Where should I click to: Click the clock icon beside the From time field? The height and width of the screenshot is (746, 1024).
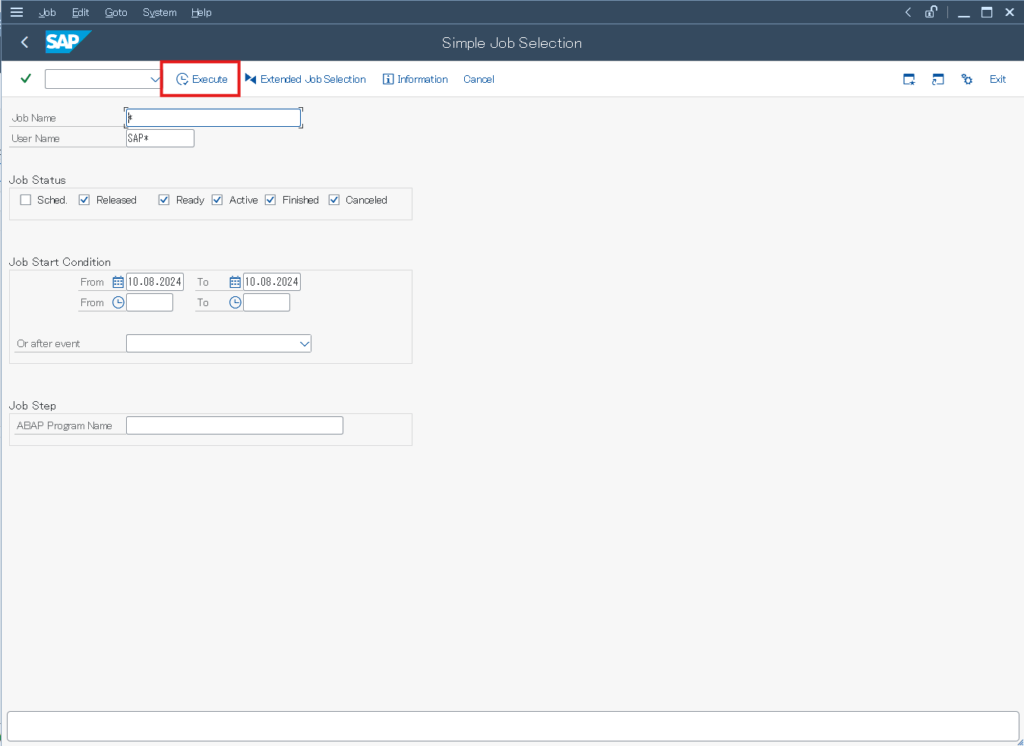coord(120,301)
